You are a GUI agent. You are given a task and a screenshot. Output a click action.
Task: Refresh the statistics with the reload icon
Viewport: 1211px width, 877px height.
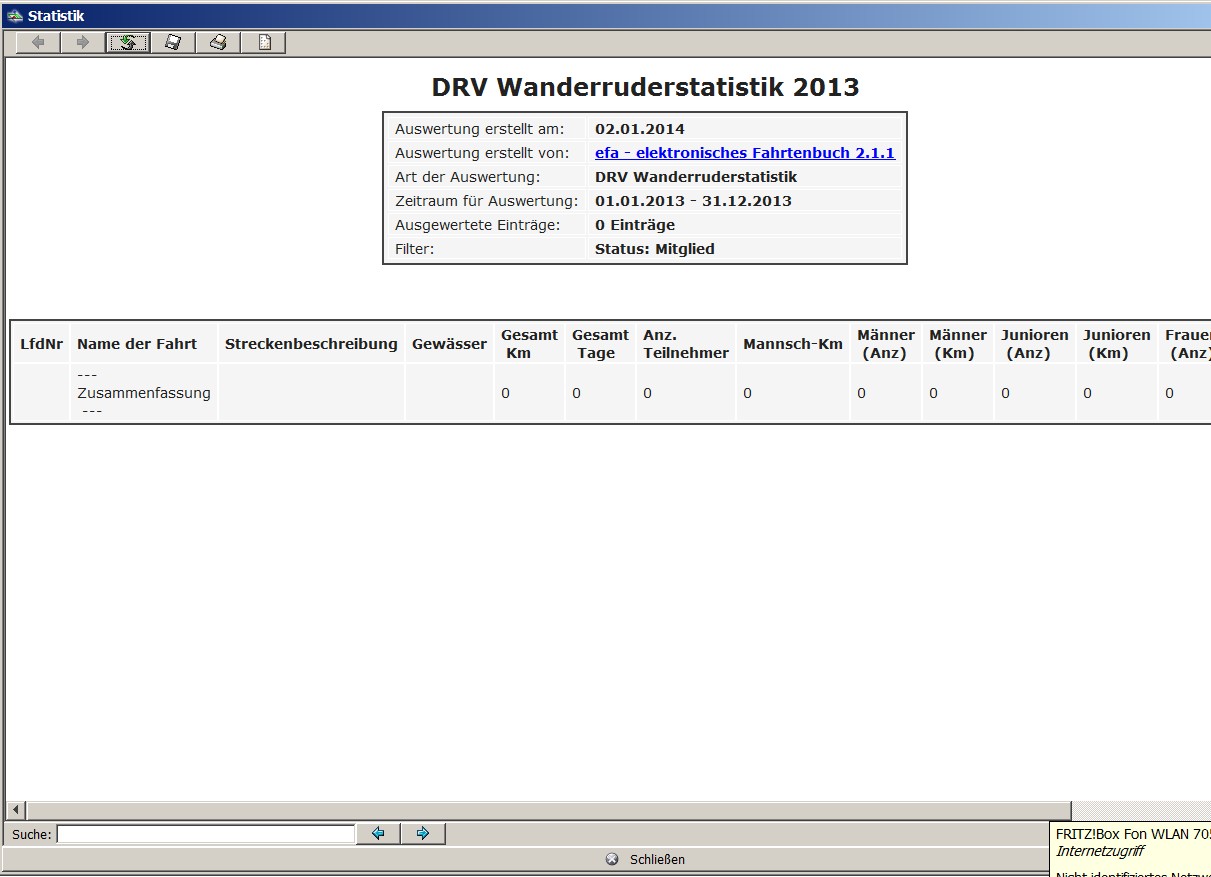point(128,41)
